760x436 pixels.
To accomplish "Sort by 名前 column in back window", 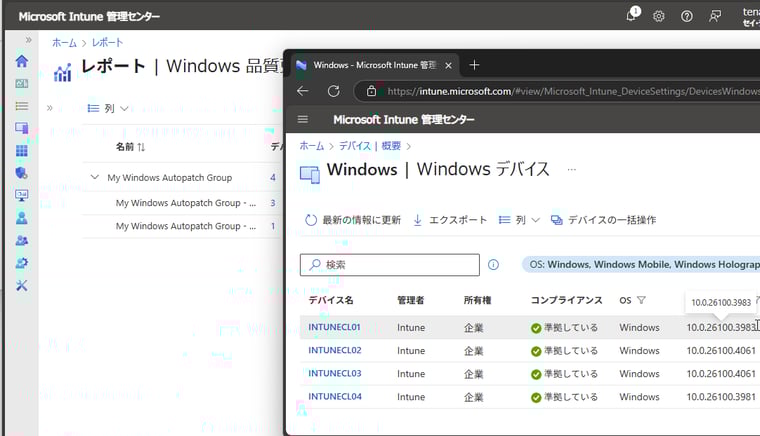I will coord(130,147).
